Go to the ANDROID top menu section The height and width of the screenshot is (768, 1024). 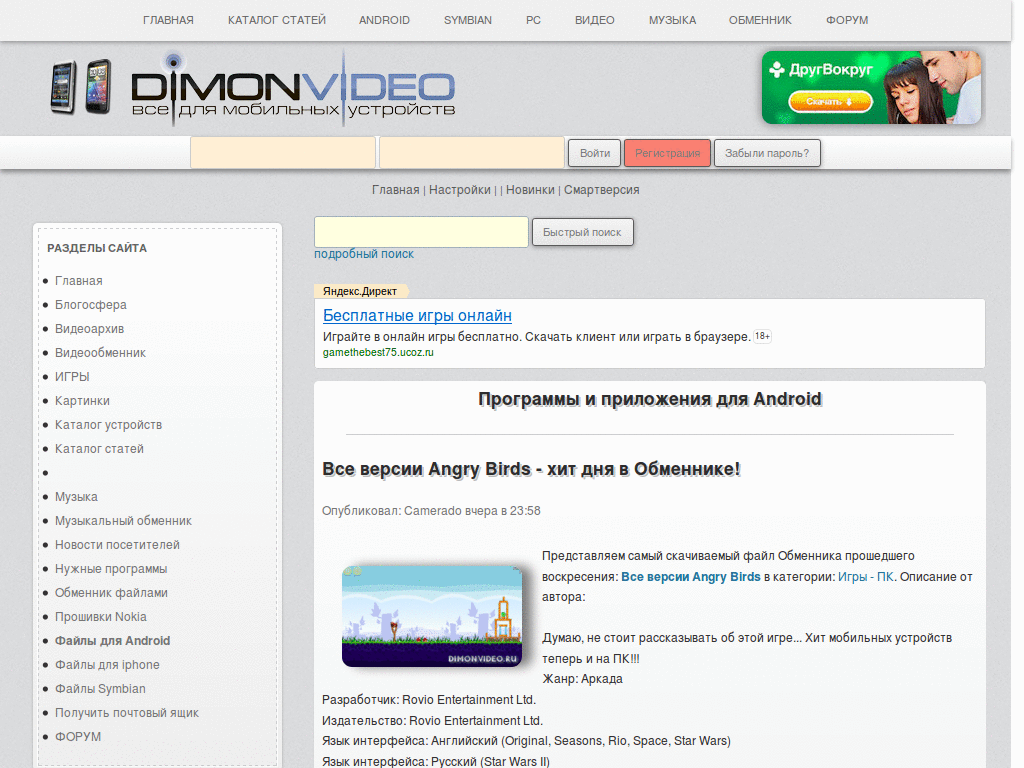click(x=384, y=20)
